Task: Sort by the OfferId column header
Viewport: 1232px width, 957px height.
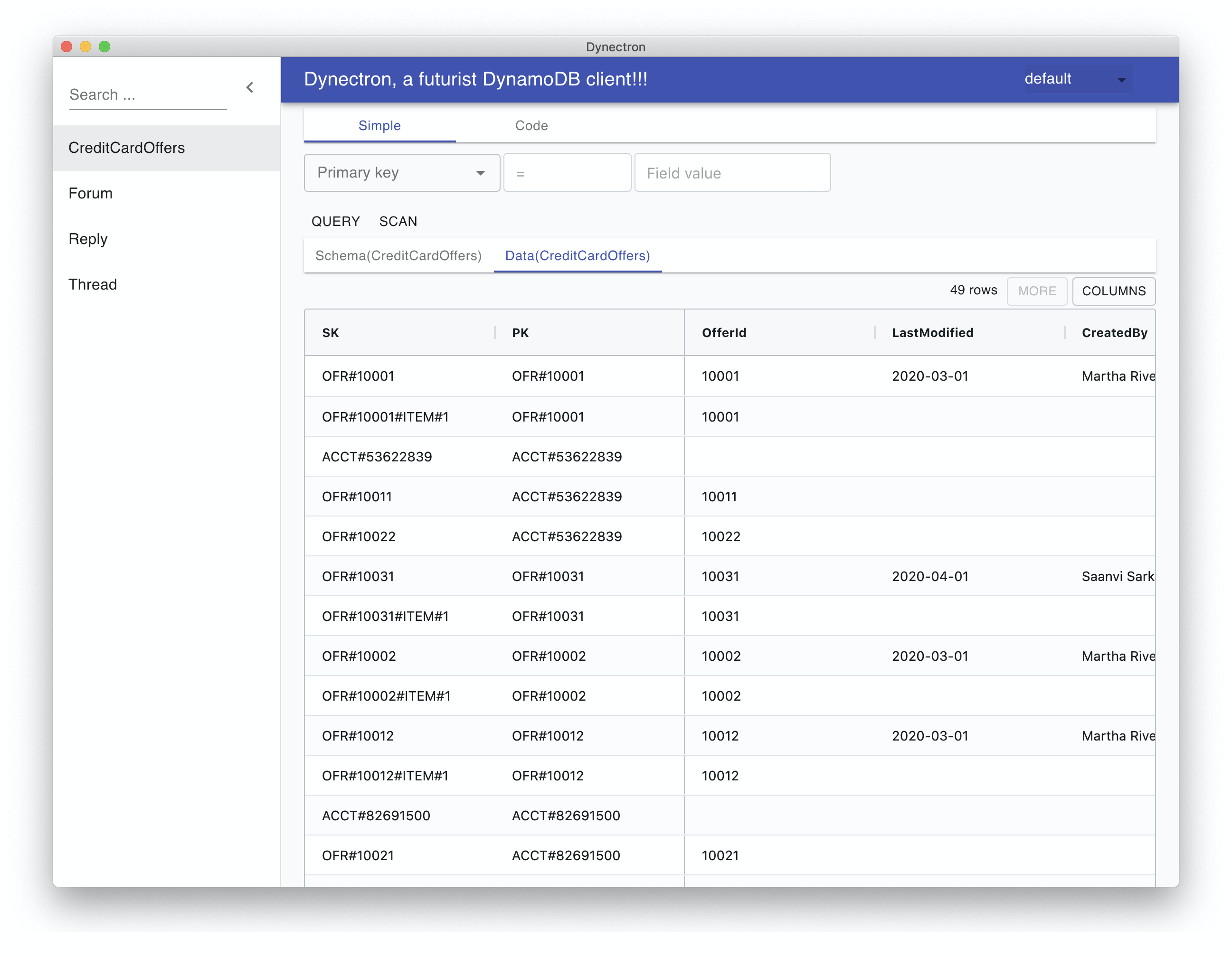Action: 723,333
